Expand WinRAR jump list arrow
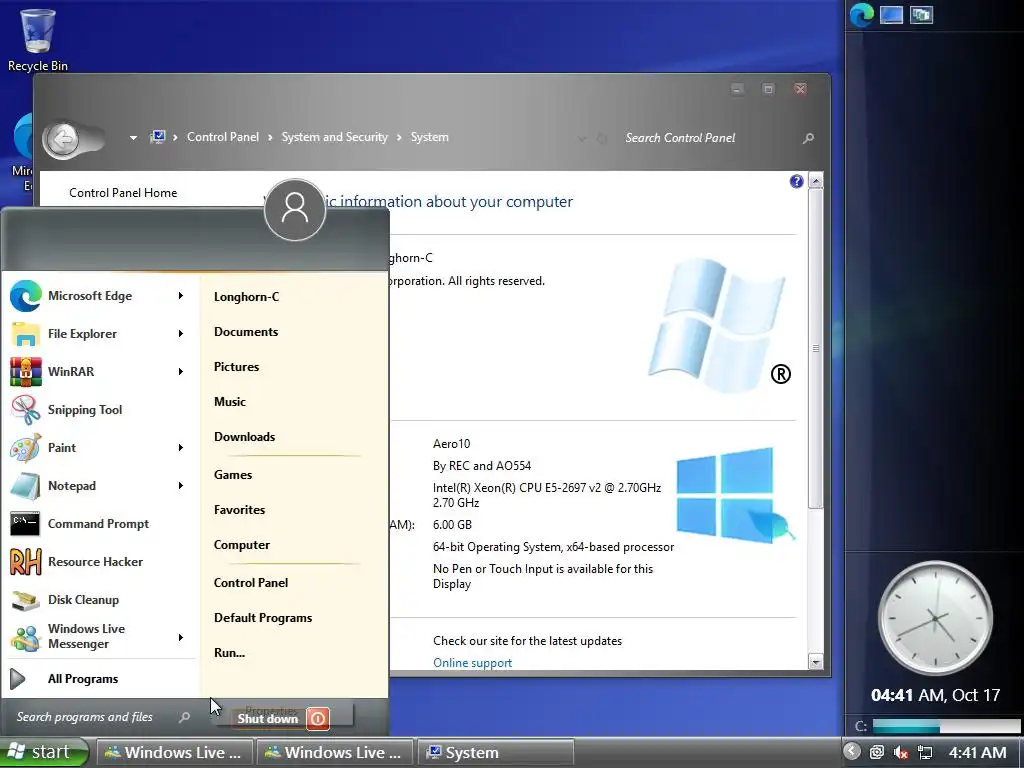 click(181, 372)
